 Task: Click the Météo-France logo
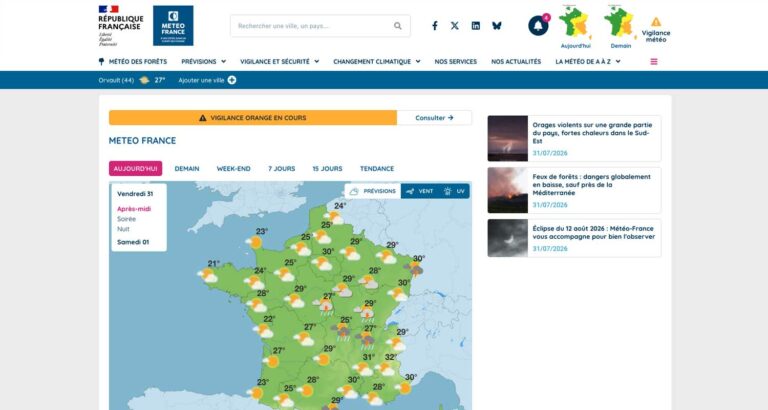pos(173,26)
